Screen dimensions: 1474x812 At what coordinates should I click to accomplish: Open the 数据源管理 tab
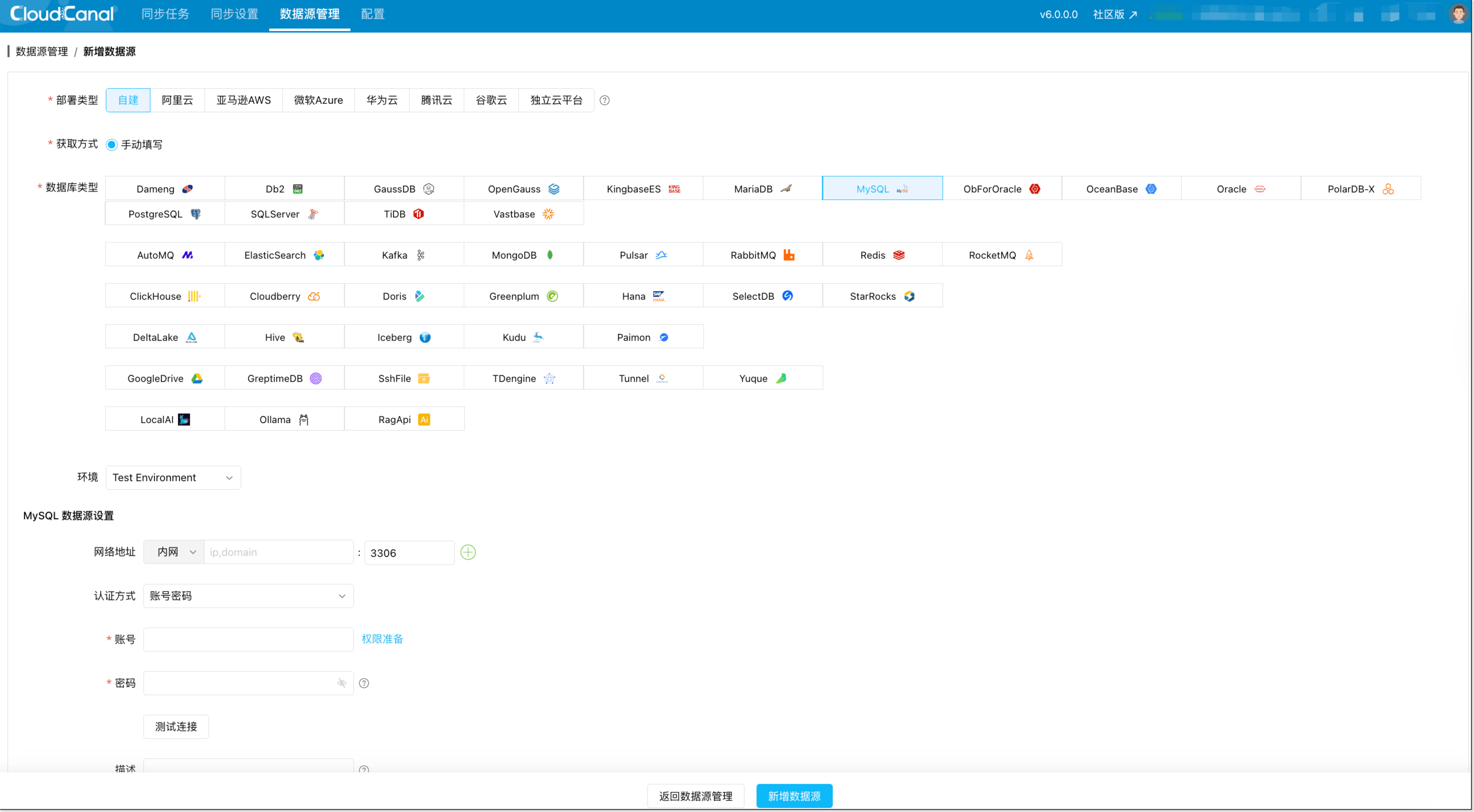pyautogui.click(x=310, y=14)
